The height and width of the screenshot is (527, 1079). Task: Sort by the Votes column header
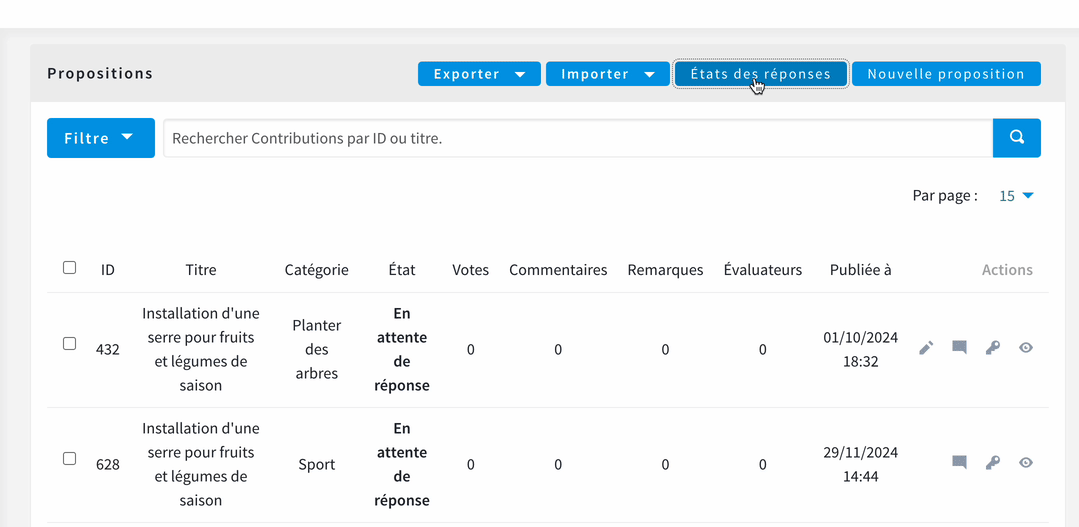tap(471, 270)
